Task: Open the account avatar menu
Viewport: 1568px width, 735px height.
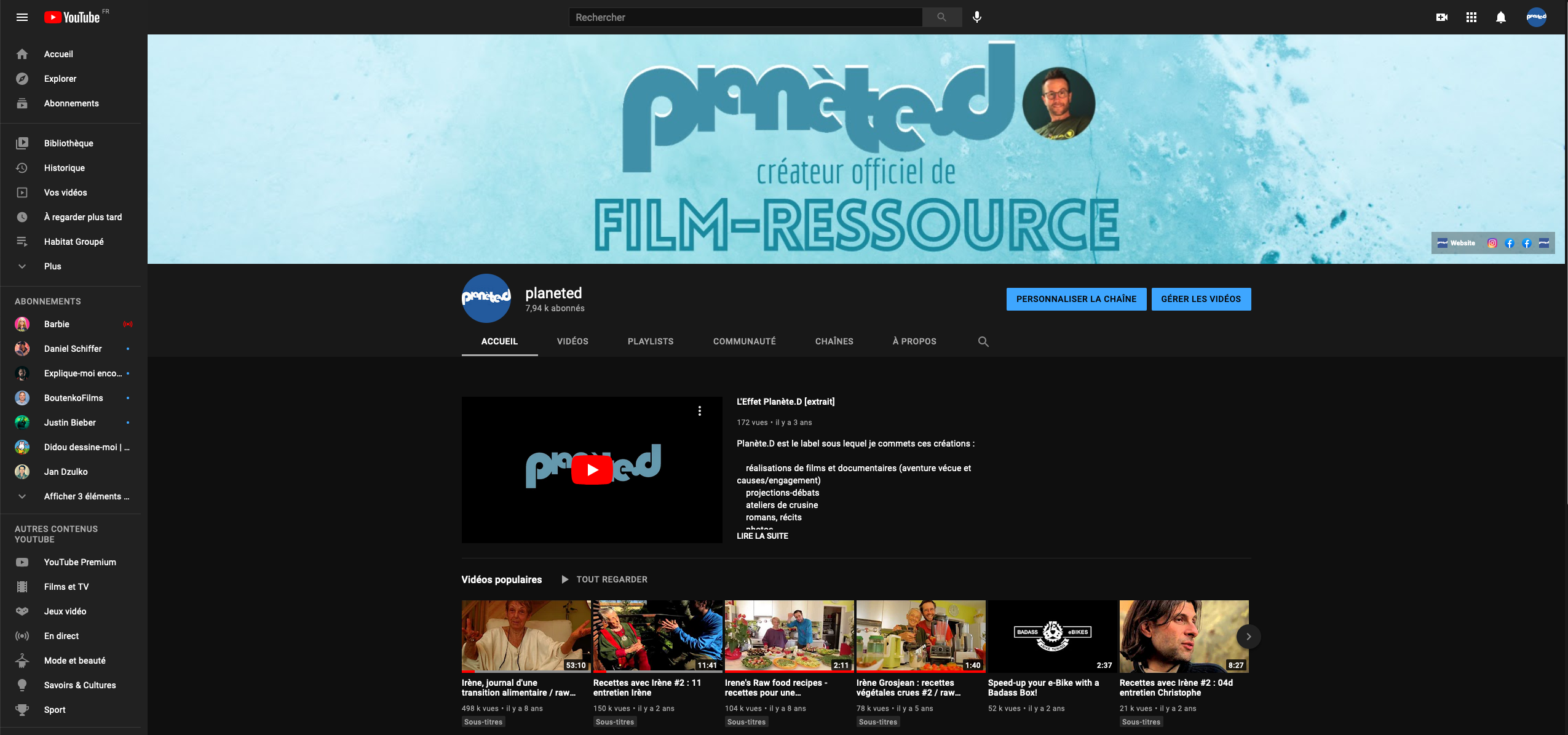Action: 1536,17
